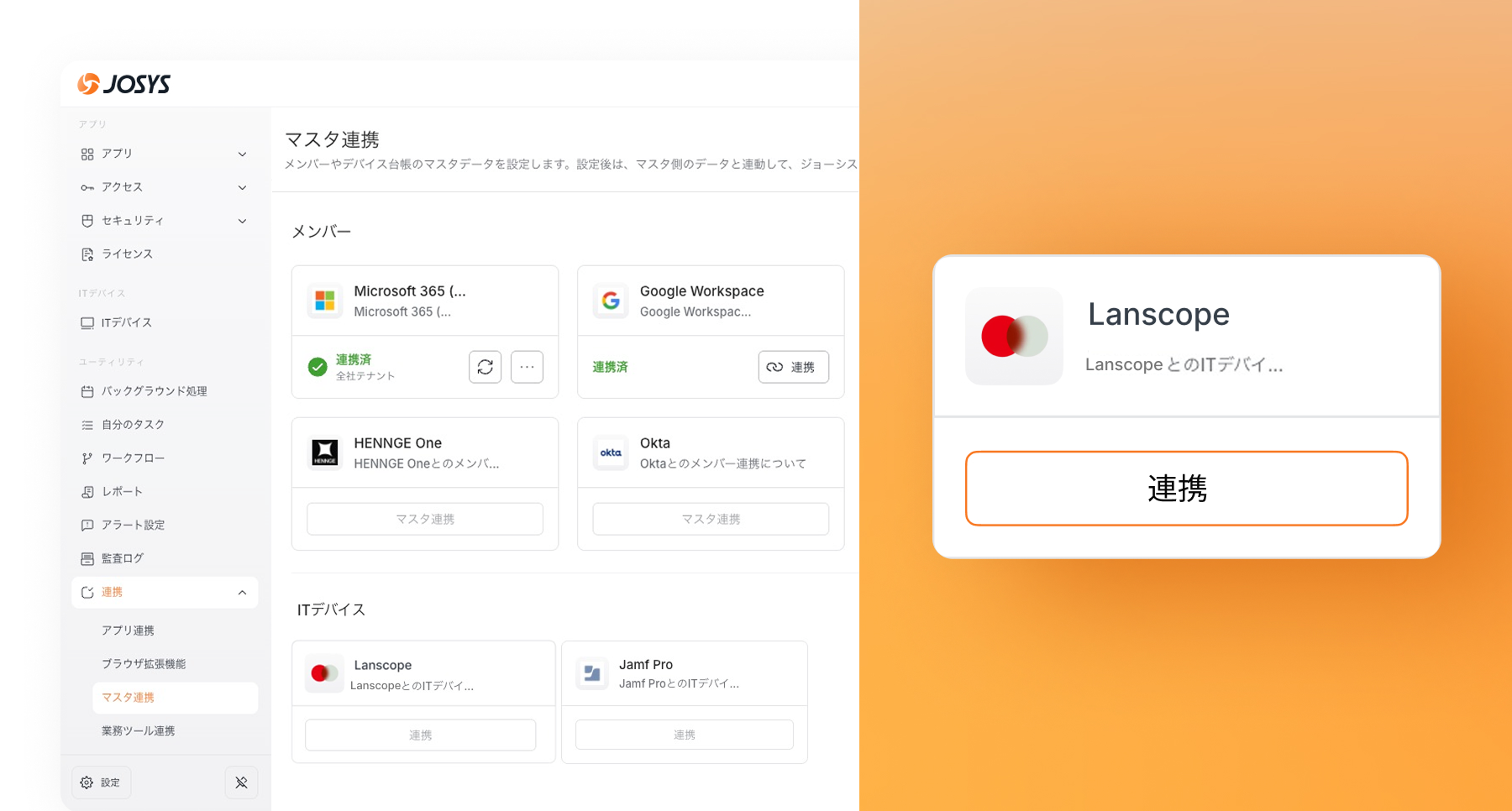Expand the セキュリティ chevron
The height and width of the screenshot is (811, 1512).
pos(242,222)
